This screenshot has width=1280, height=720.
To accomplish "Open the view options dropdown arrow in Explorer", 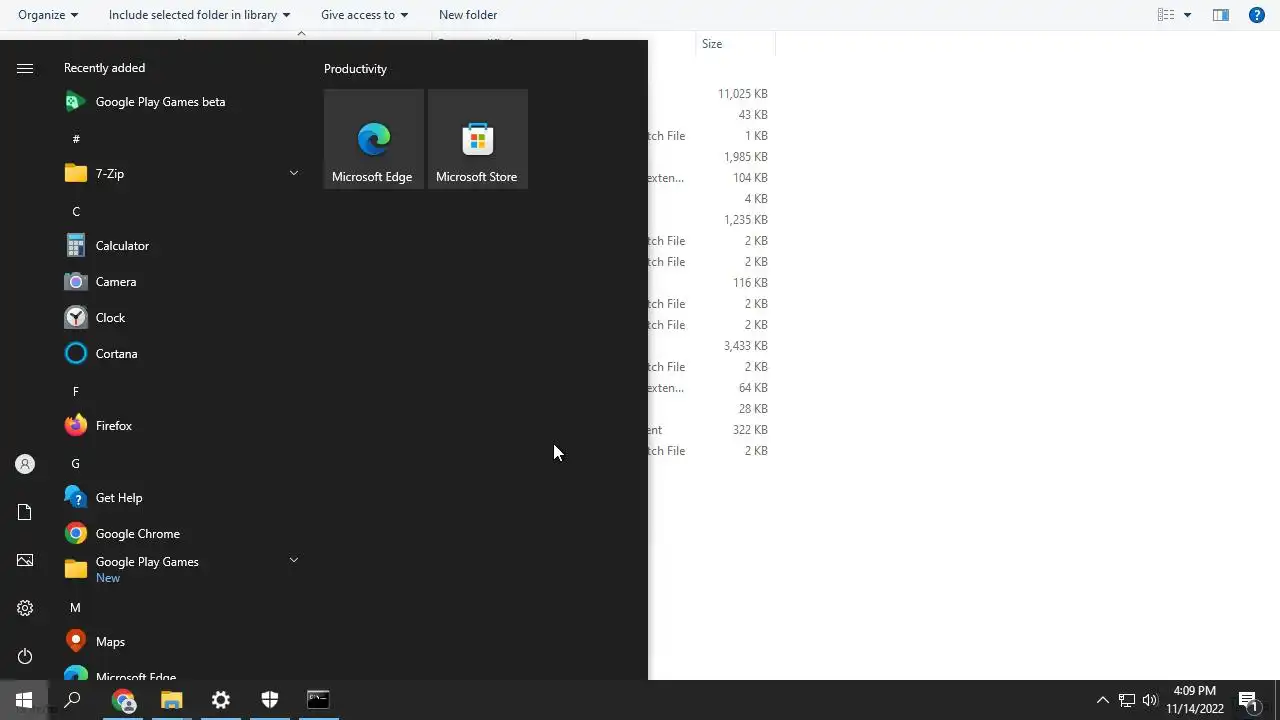I will click(1187, 15).
